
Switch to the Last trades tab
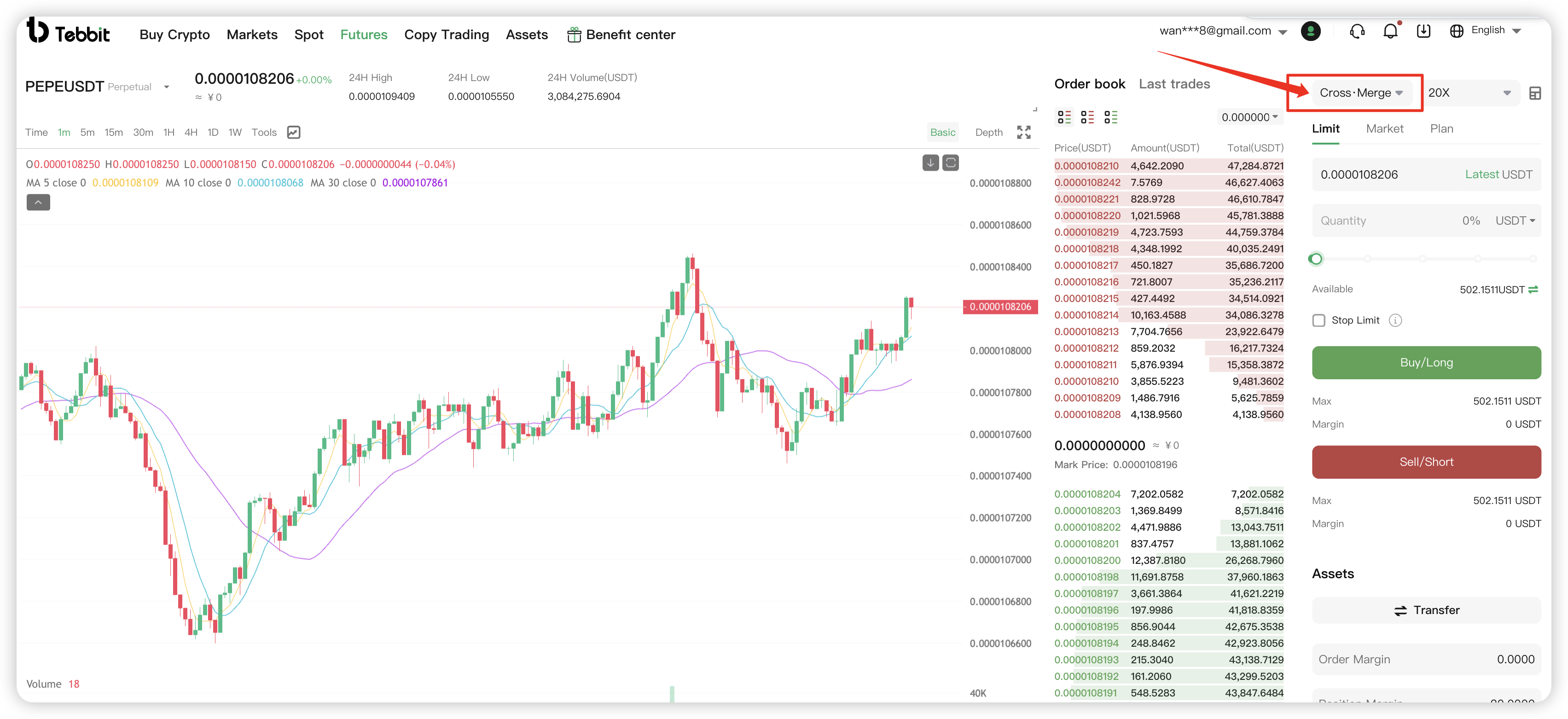click(x=1173, y=84)
